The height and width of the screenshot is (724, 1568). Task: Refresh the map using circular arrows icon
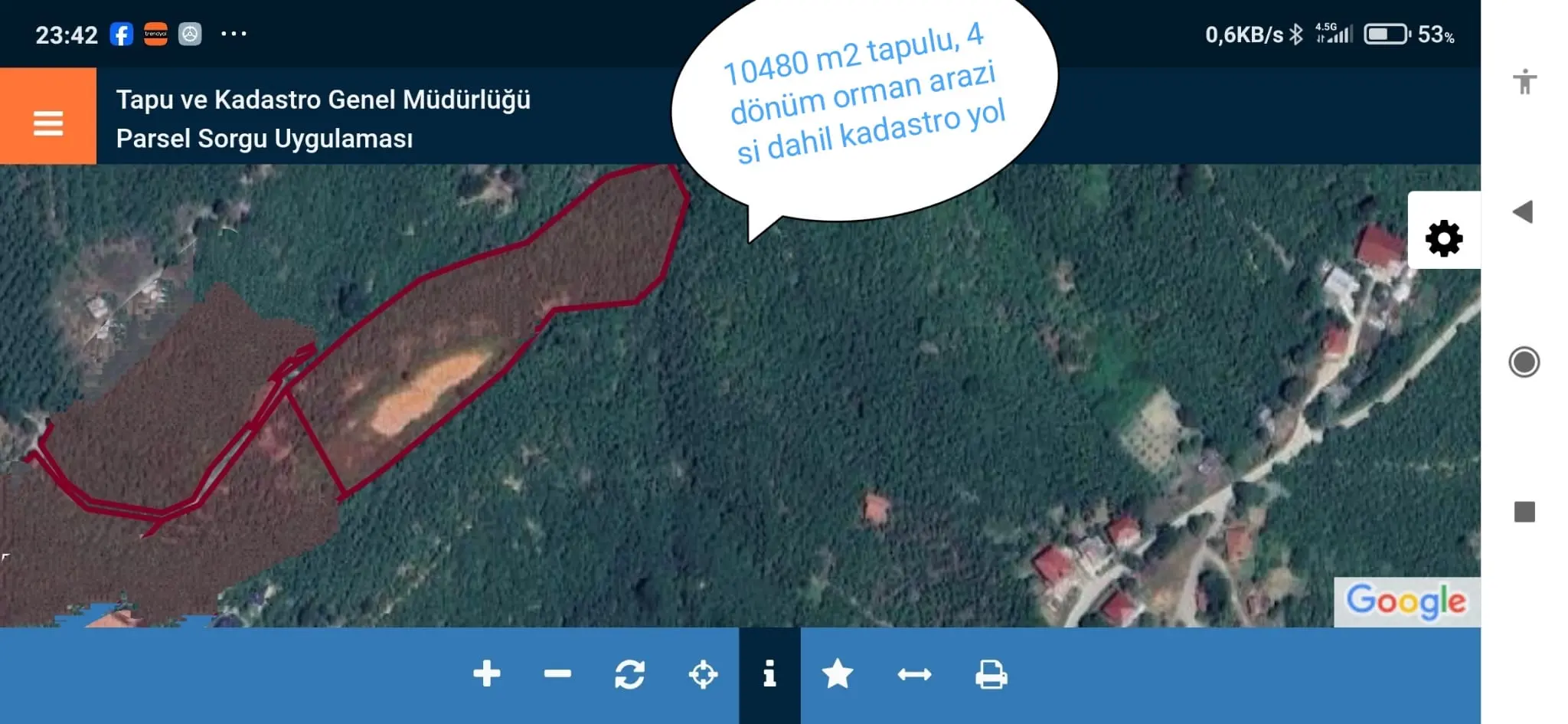(x=629, y=675)
